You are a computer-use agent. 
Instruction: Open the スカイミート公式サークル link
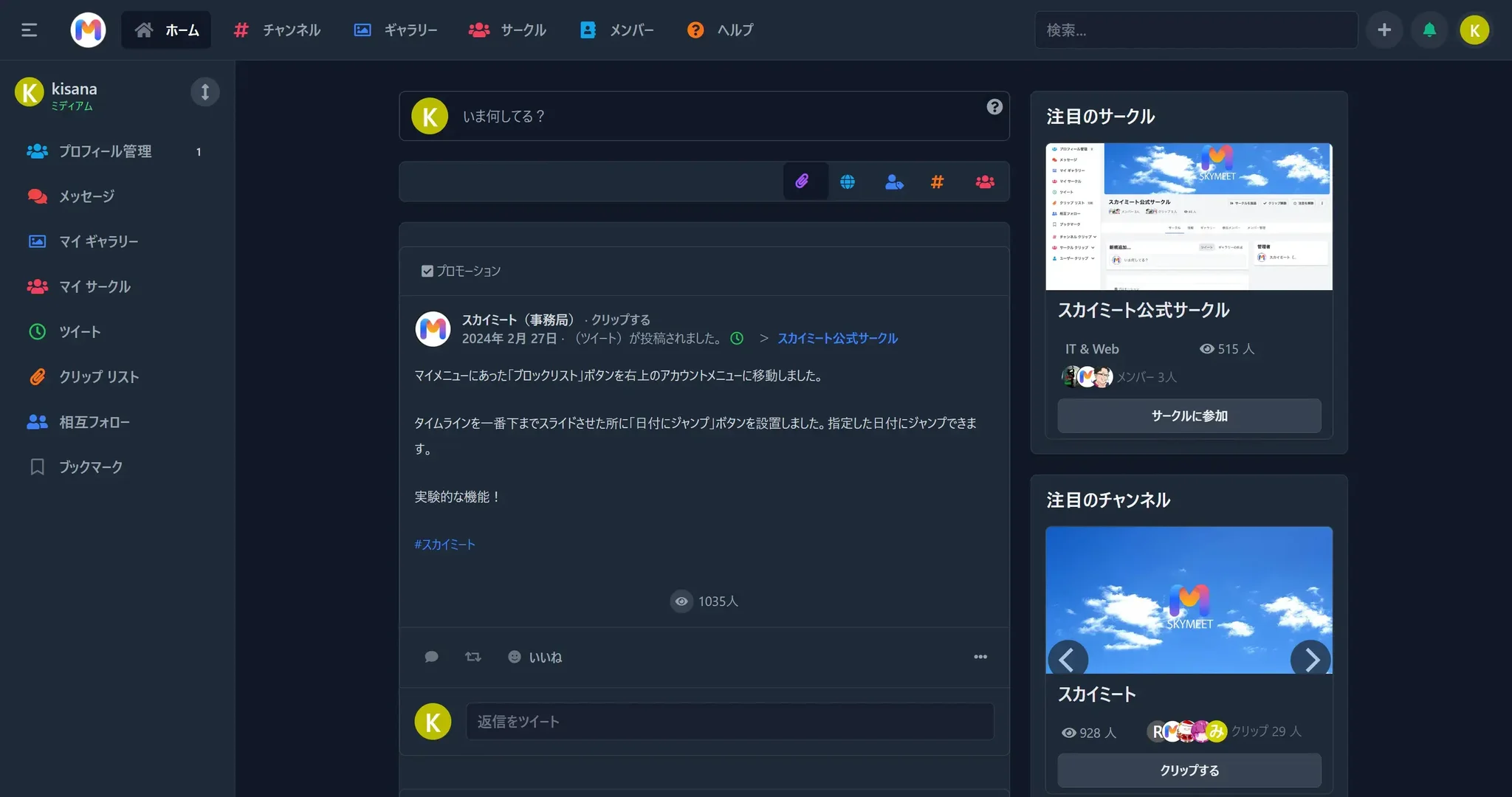coord(837,338)
